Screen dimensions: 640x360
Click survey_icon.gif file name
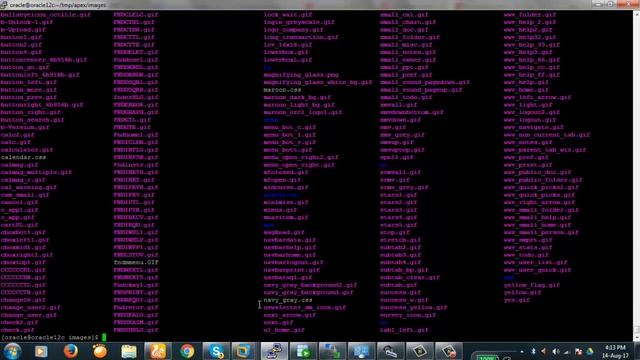point(408,315)
